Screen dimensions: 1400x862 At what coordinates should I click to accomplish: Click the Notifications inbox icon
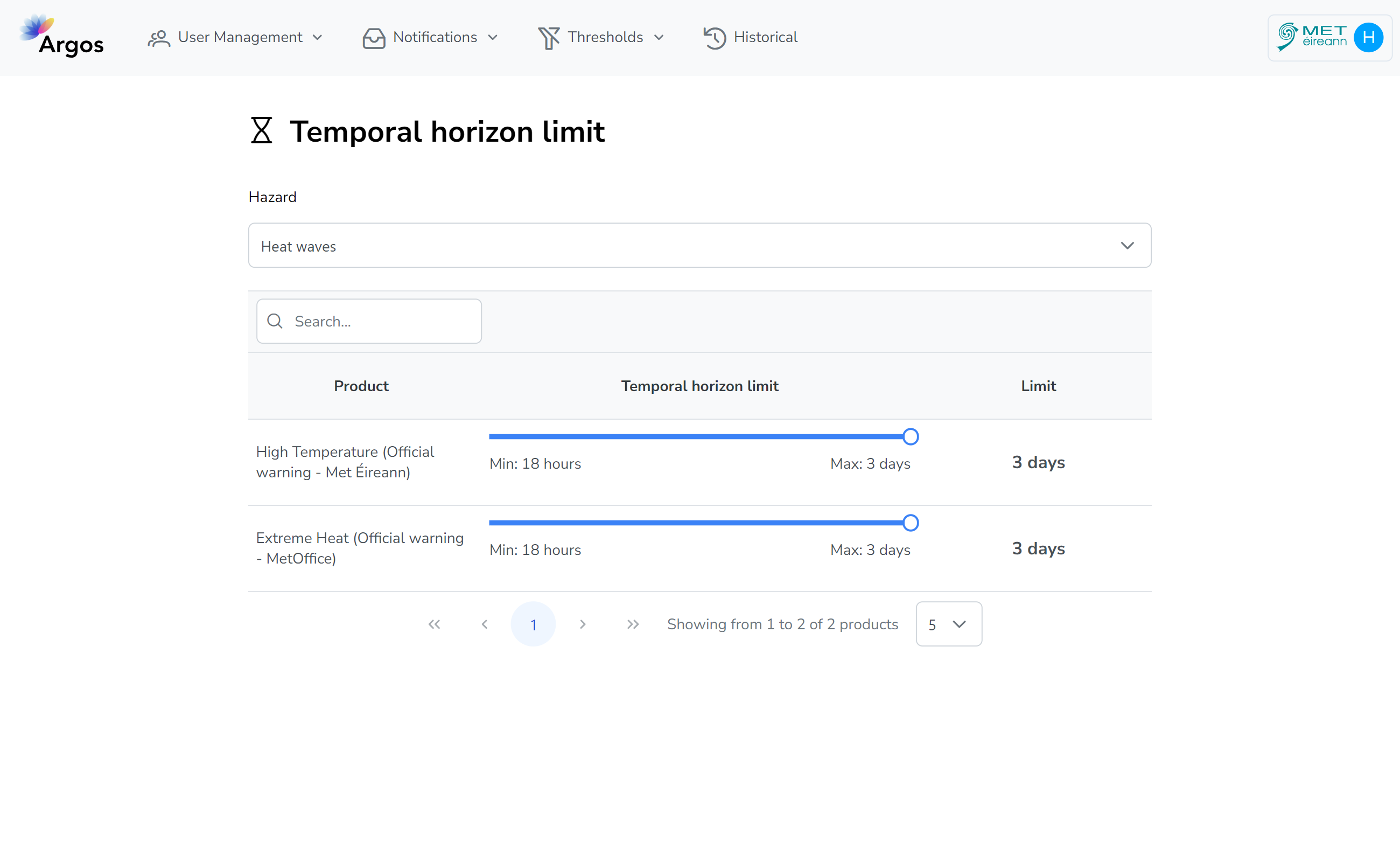[374, 38]
